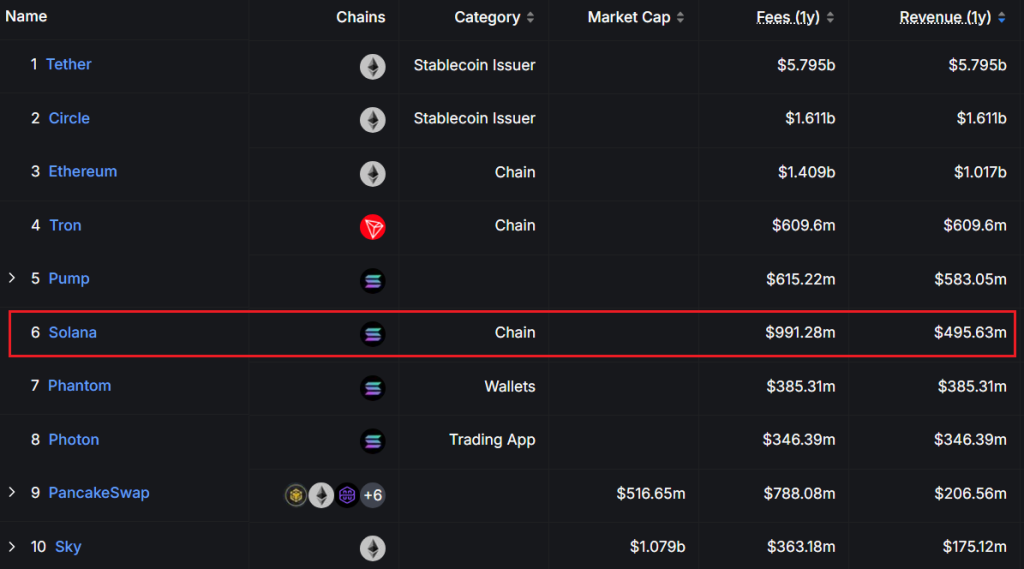Click the Solana chain icon in Phantom row
This screenshot has width=1024, height=569.
(x=372, y=388)
